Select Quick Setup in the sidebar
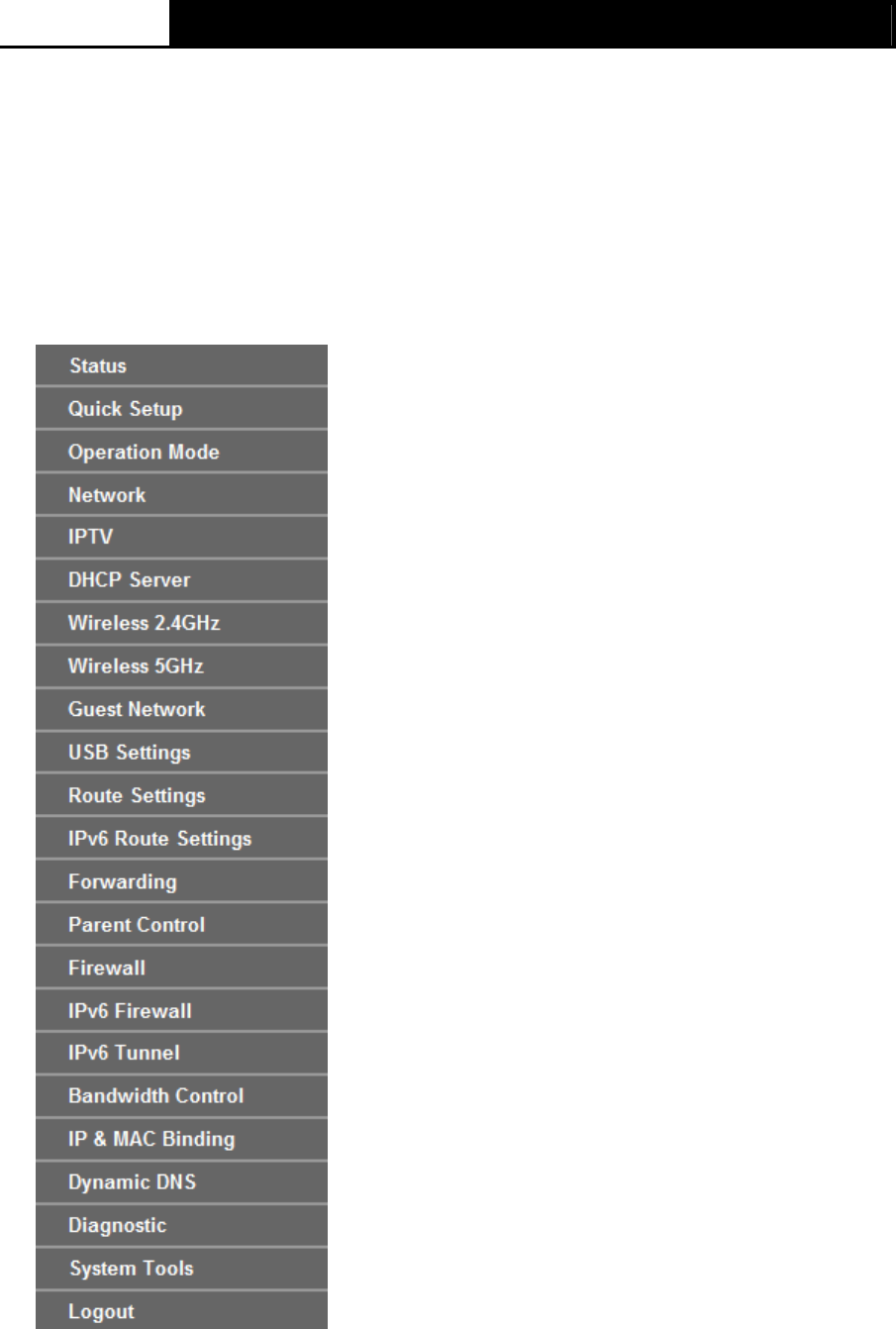The width and height of the screenshot is (896, 1329). coord(181,409)
